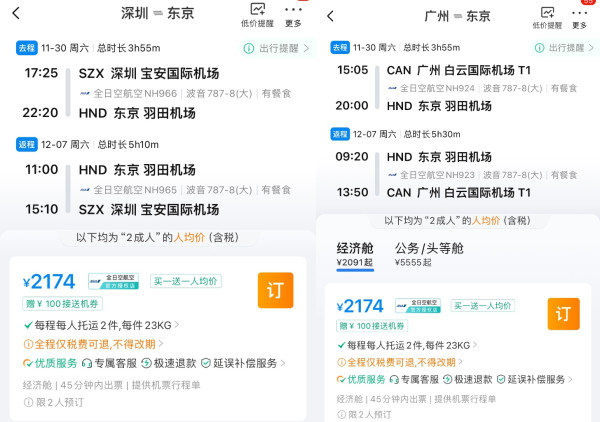
Task: Tap SZX 深圳 宝安国际机场 departure at 17:25
Action: coord(149,73)
